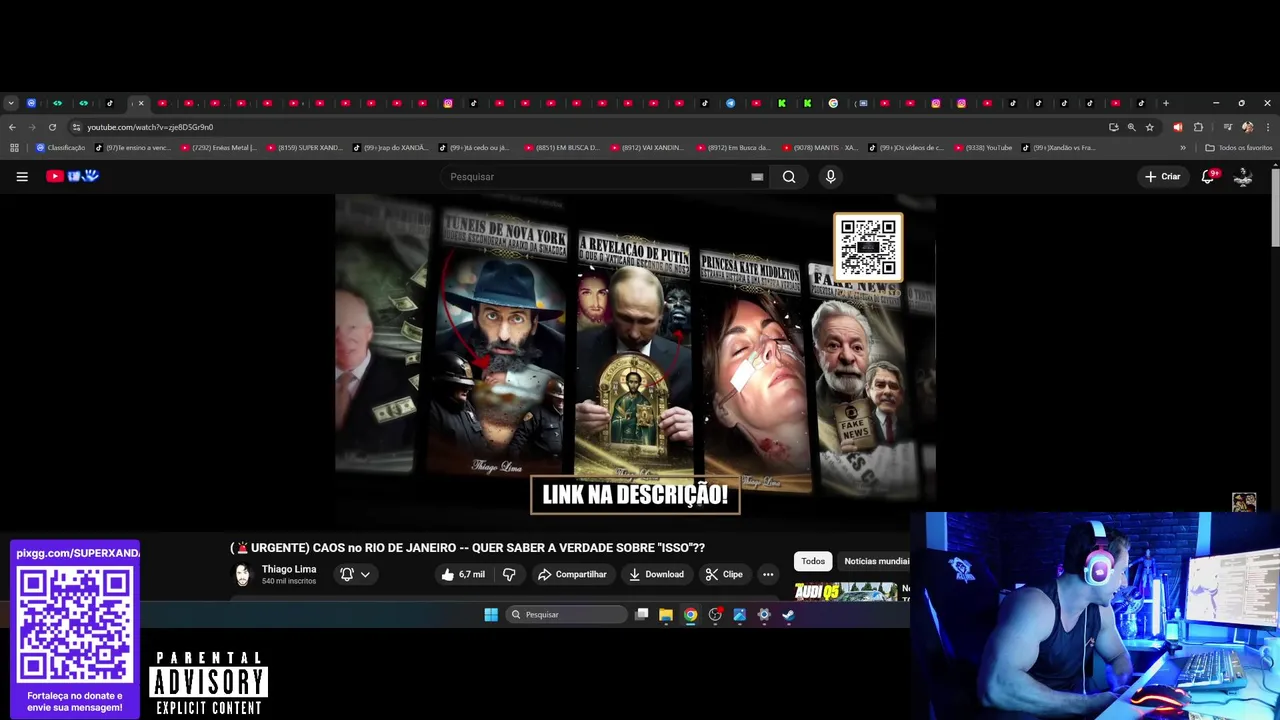Open the VAI XANDIN... bookmark
Image resolution: width=1280 pixels, height=720 pixels.
pyautogui.click(x=649, y=148)
